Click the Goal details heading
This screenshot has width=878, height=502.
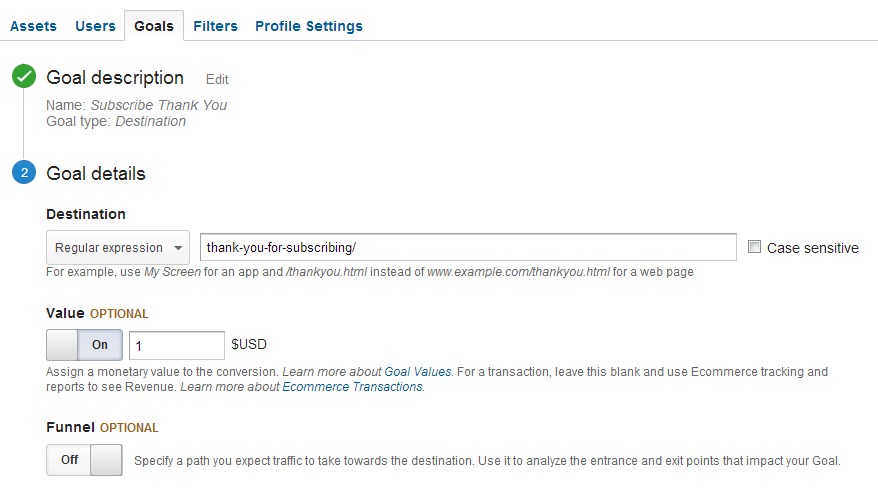tap(96, 173)
